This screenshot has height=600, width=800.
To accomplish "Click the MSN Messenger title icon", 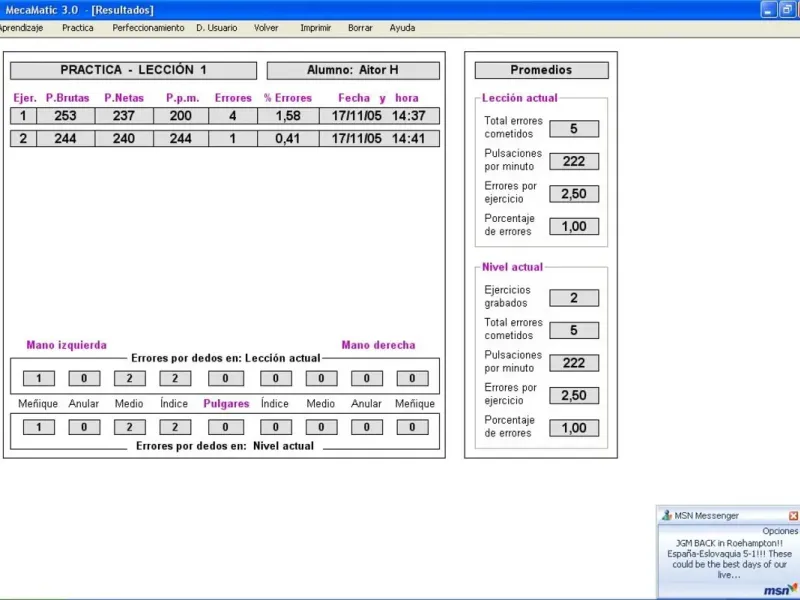I will coord(667,516).
